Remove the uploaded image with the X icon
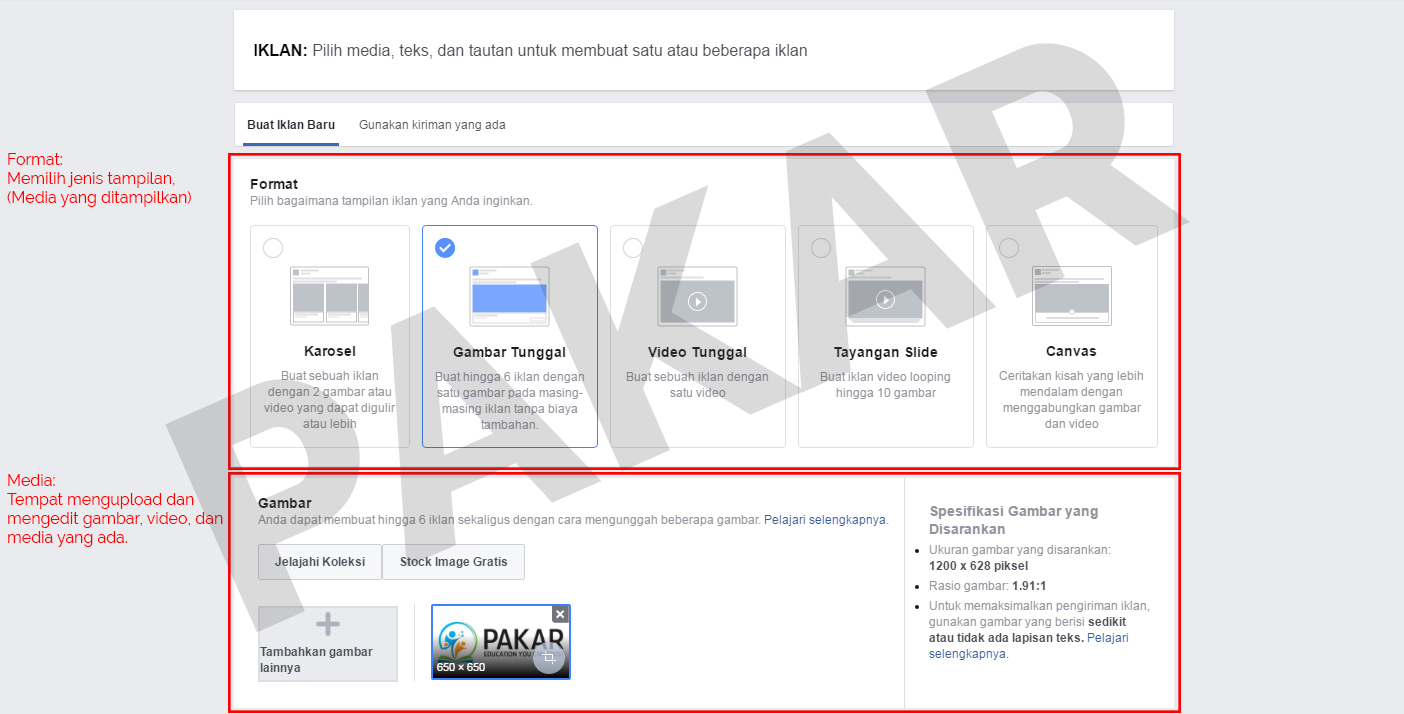This screenshot has height=714, width=1404. [x=560, y=614]
